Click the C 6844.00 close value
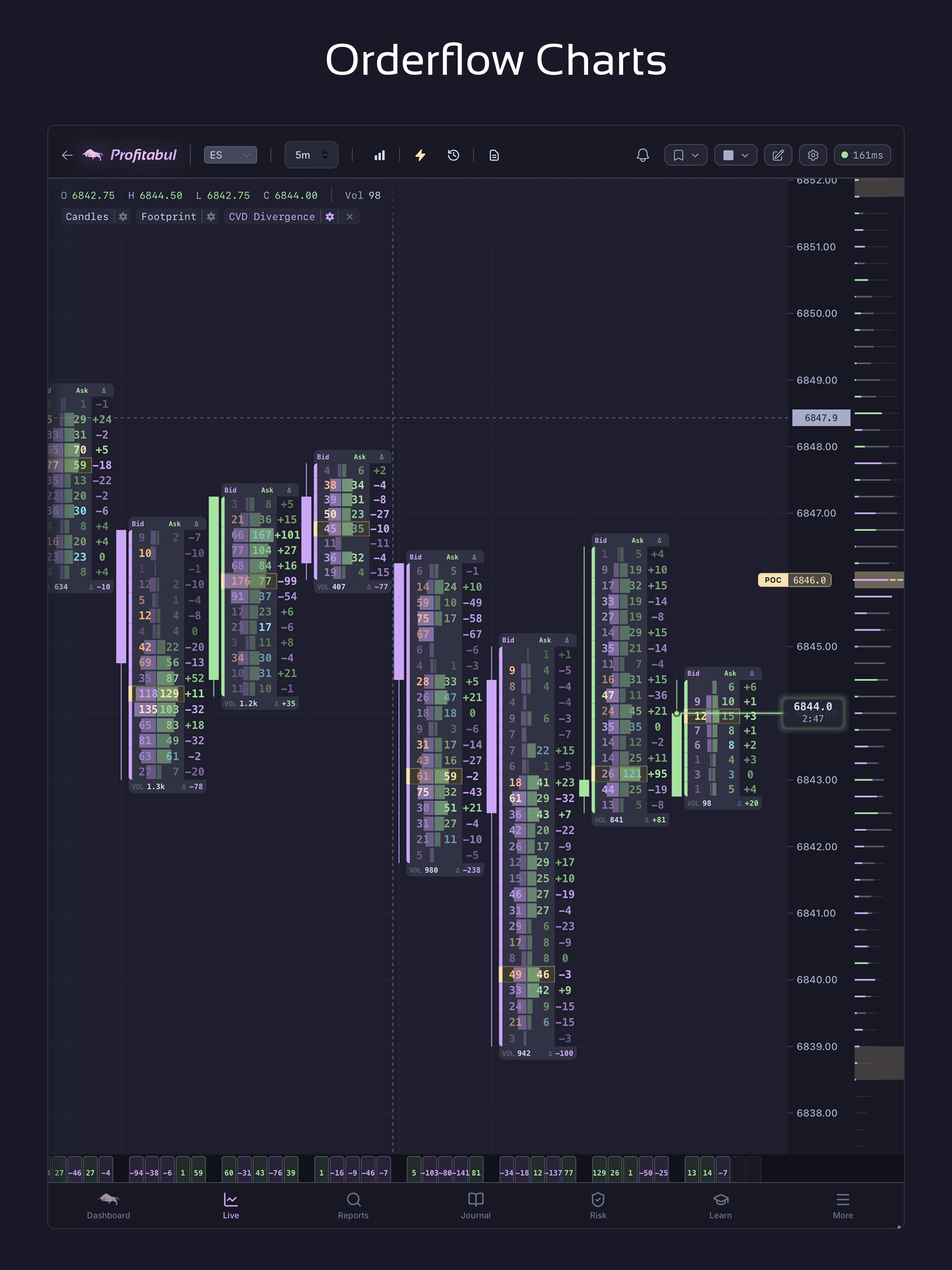The height and width of the screenshot is (1270, 952). (x=291, y=195)
